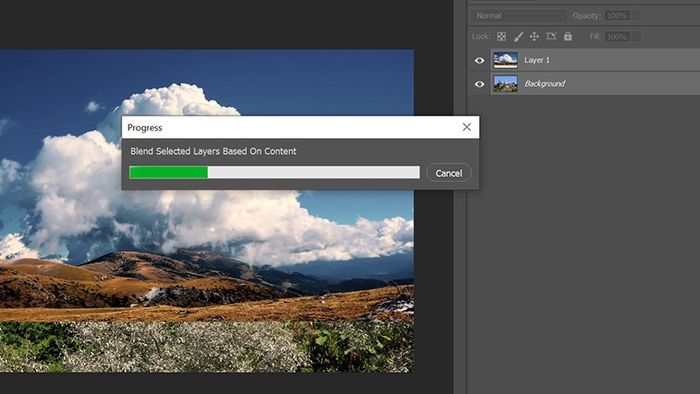Image resolution: width=700 pixels, height=394 pixels.
Task: Click the artboard nesting lock icon
Action: (551, 37)
